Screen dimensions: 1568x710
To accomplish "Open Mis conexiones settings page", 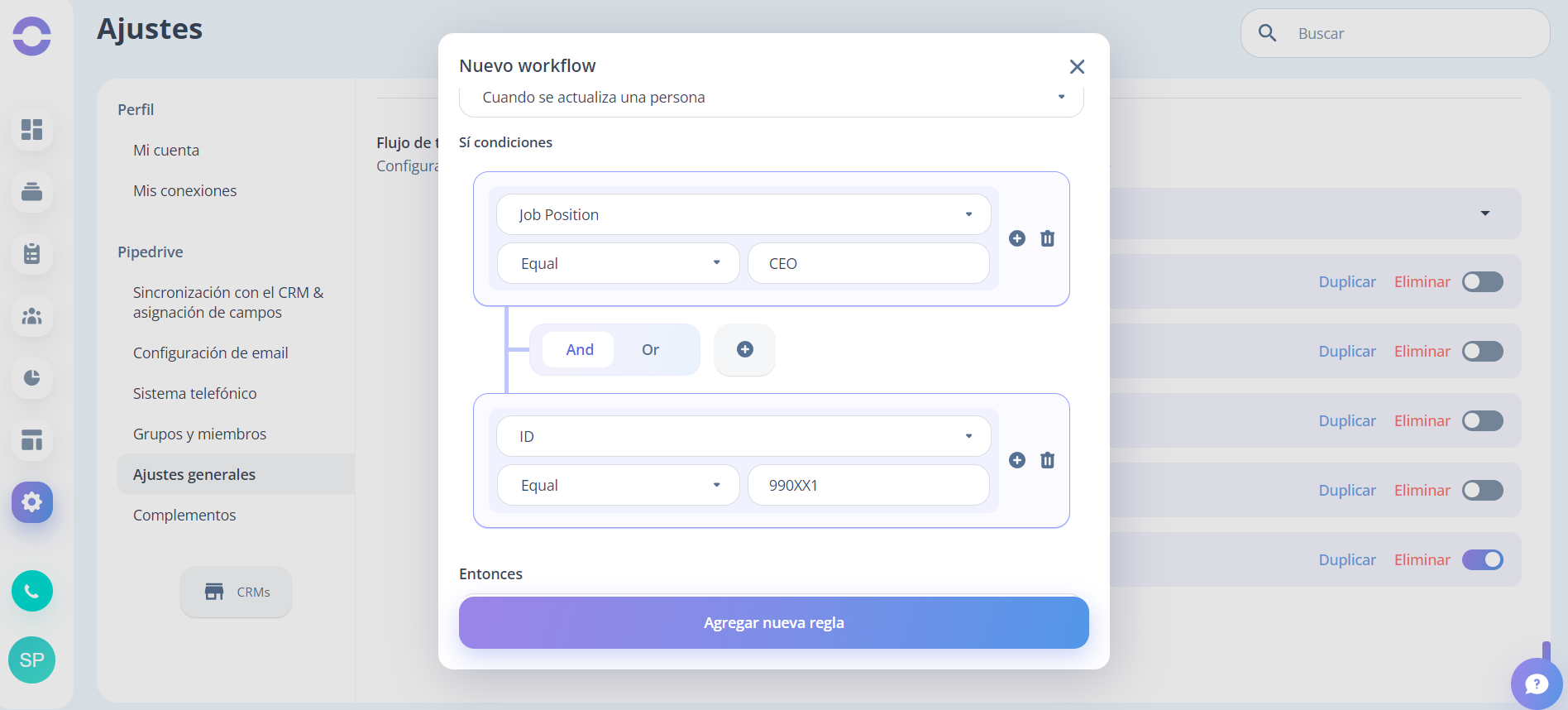I will pyautogui.click(x=185, y=191).
